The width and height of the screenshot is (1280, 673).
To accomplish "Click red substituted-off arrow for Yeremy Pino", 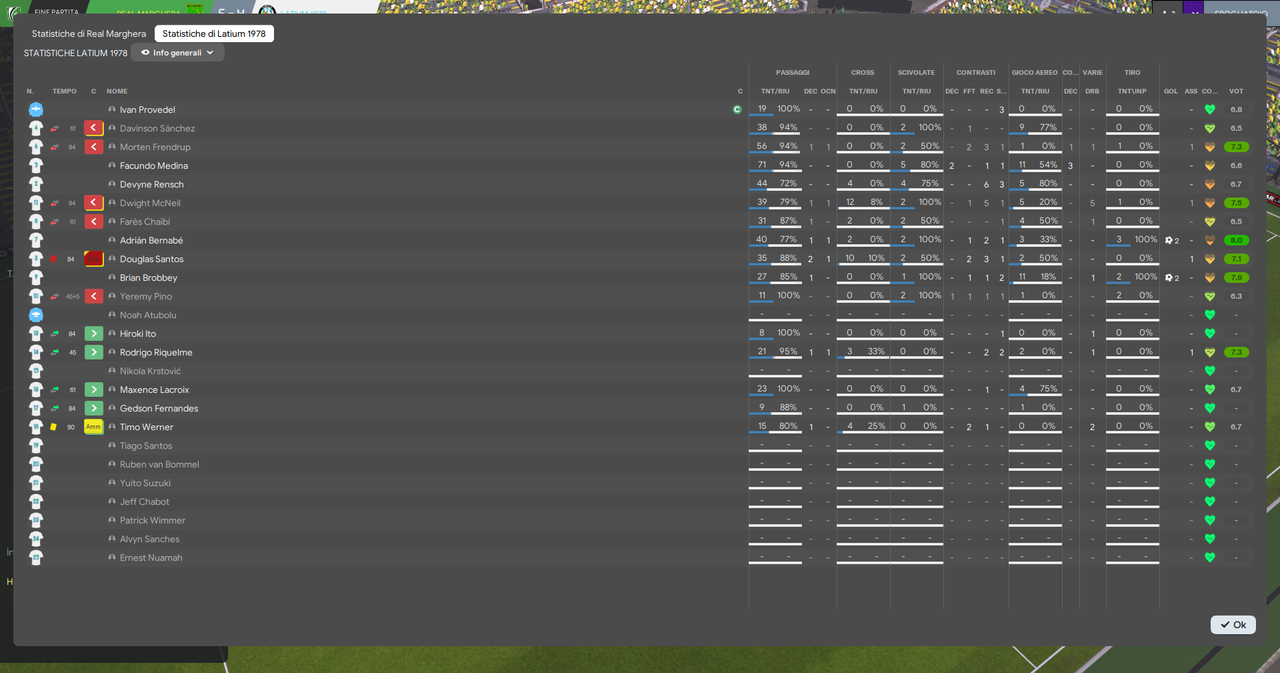I will (x=93, y=296).
